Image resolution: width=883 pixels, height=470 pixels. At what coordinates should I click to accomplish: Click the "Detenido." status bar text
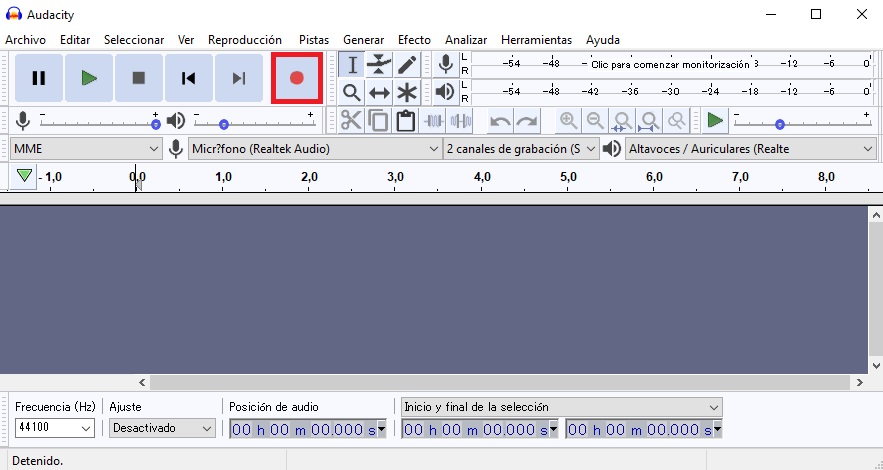(37, 460)
